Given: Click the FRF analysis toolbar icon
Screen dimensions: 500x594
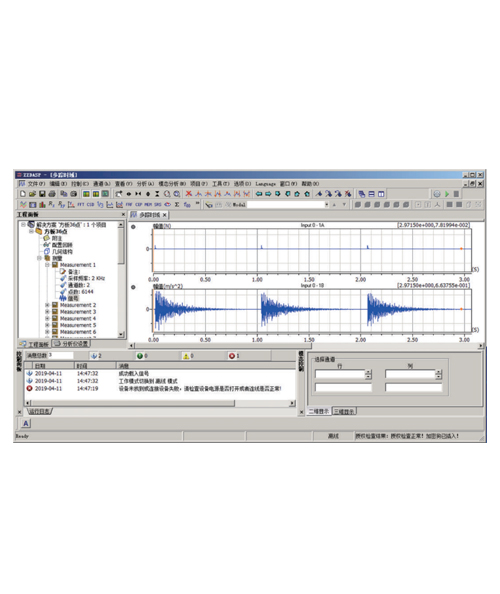Looking at the screenshot, I should 129,205.
